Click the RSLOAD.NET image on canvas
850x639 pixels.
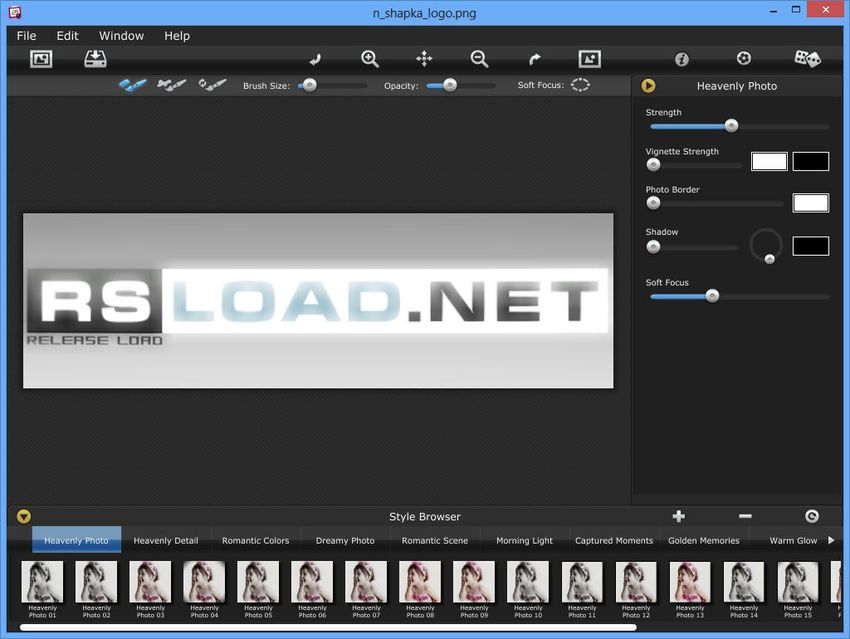[318, 300]
